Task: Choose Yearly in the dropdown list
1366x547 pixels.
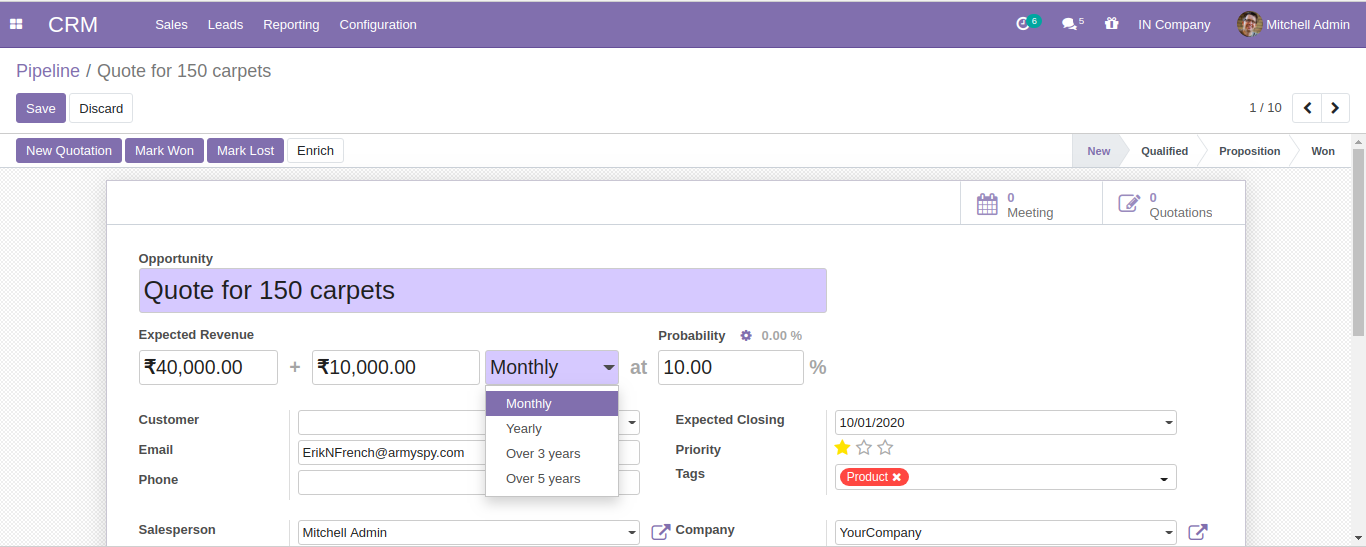Action: [552, 429]
